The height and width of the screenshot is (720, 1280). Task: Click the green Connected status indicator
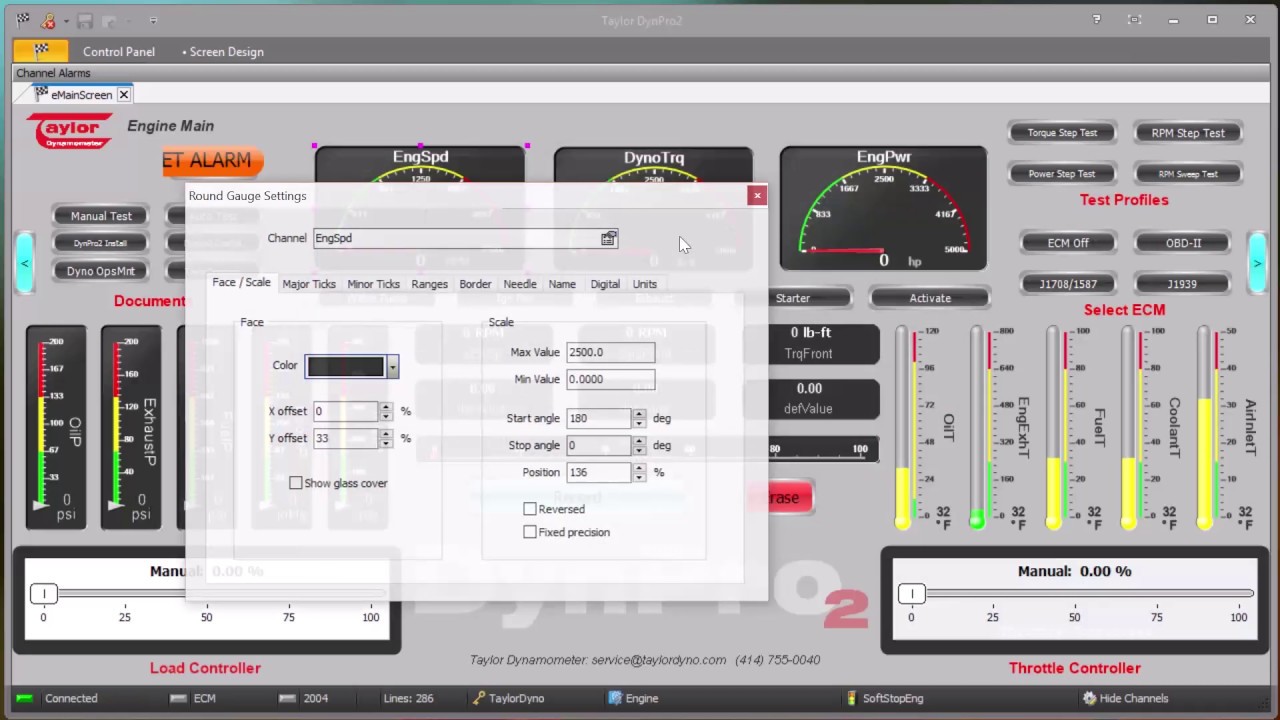click(25, 699)
